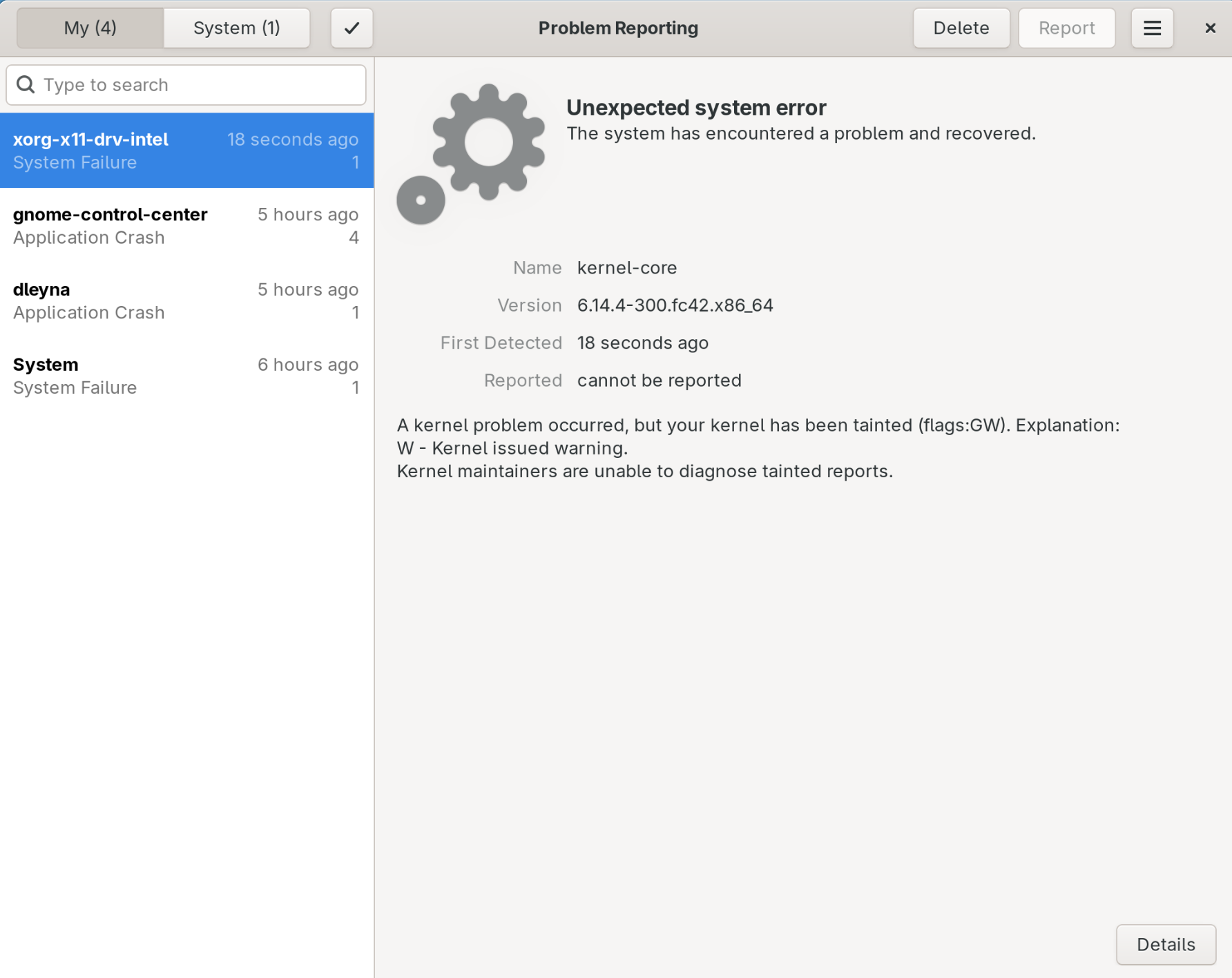Open the hamburger menu
1232x978 pixels.
[1152, 28]
